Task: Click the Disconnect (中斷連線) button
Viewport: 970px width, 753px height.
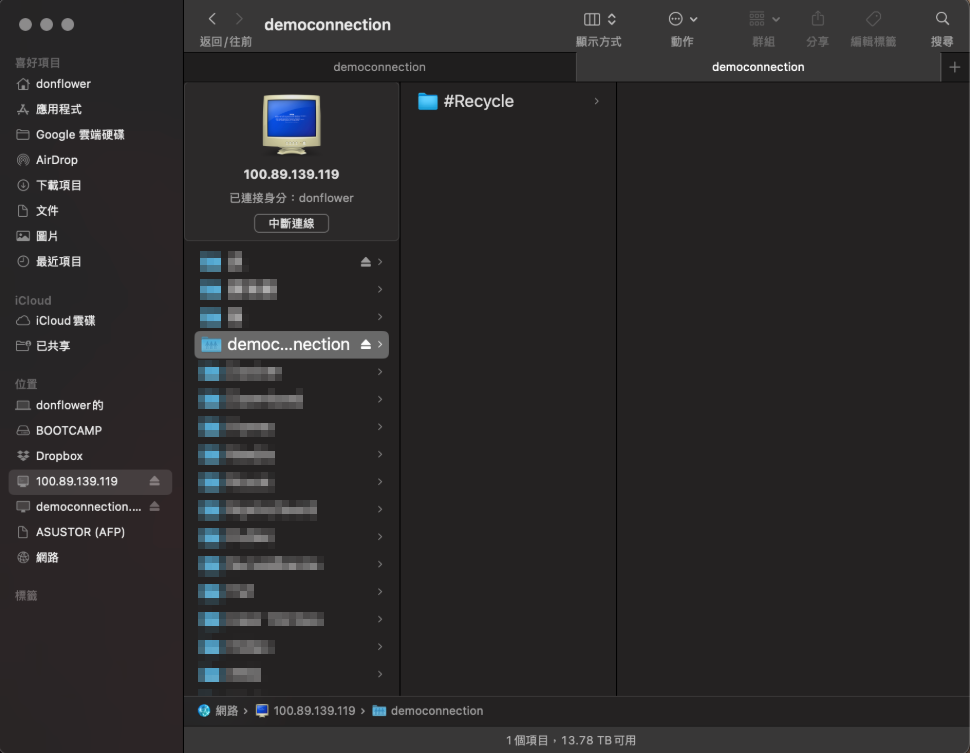Action: click(x=291, y=223)
